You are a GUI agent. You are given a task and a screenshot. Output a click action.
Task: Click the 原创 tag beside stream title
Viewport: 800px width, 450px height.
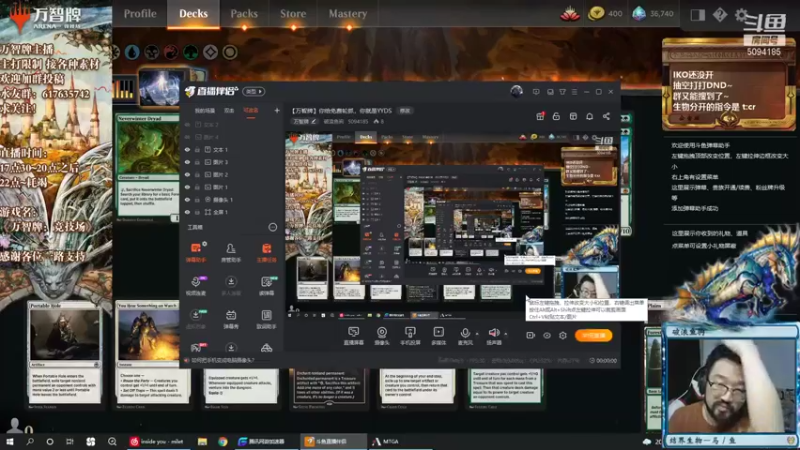pos(405,111)
